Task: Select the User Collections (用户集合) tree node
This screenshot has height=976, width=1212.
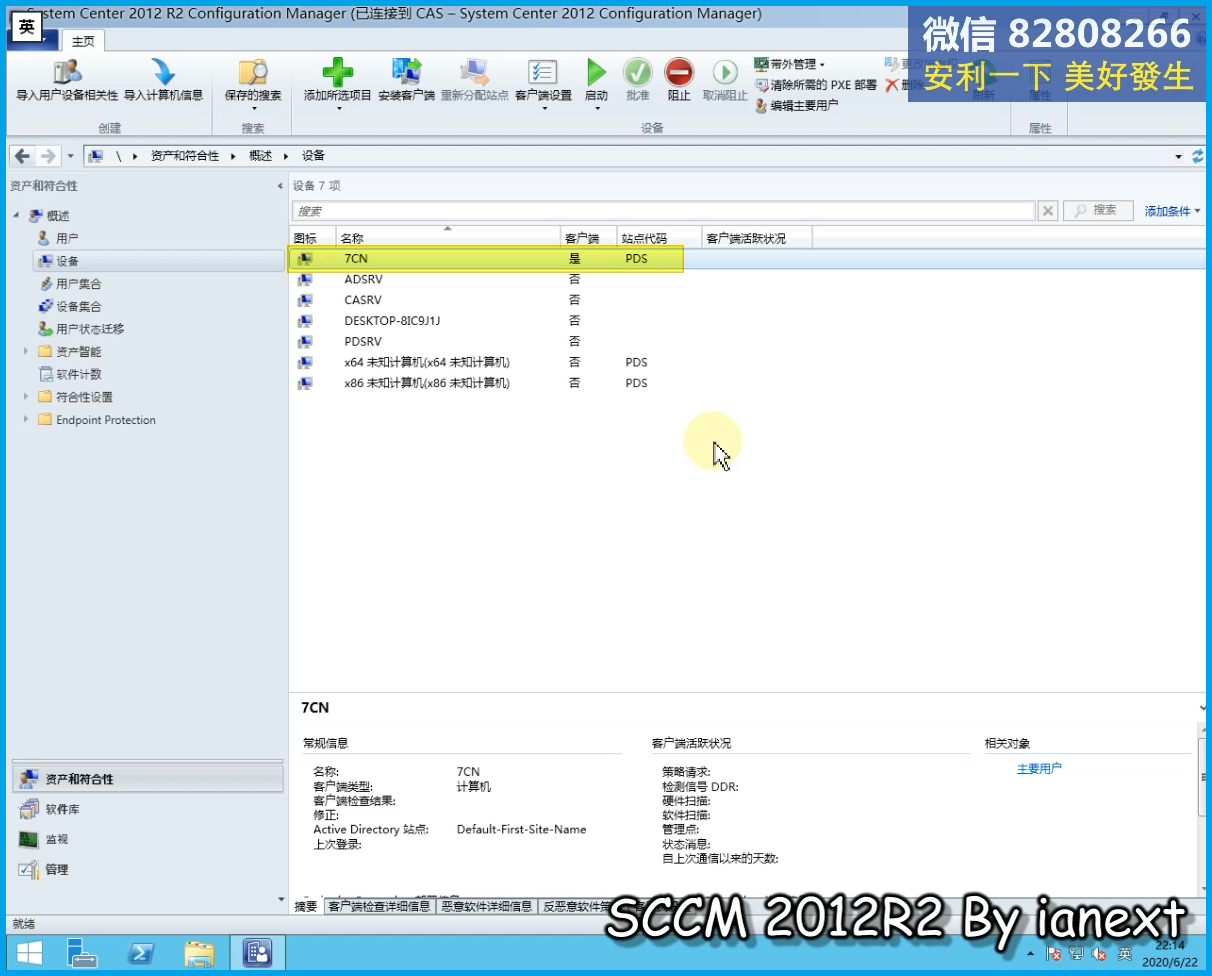Action: click(78, 284)
